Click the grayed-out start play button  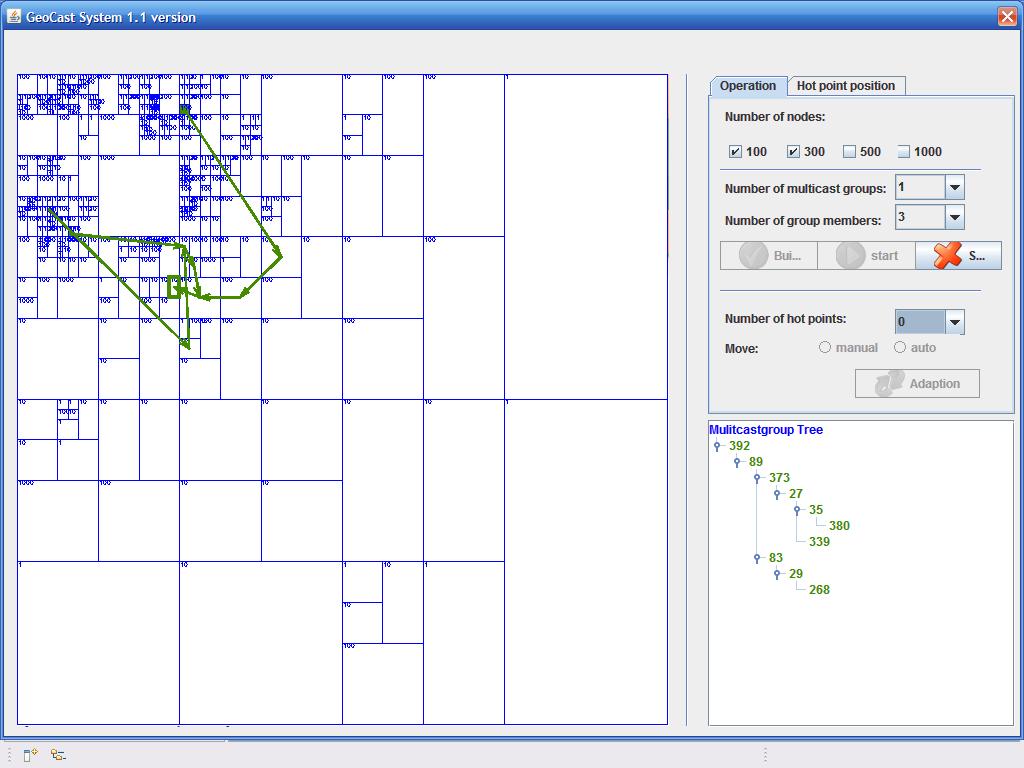click(866, 255)
